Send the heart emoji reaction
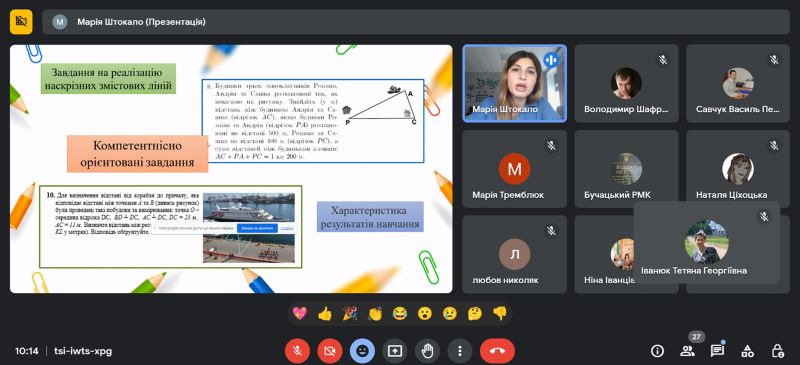 pyautogui.click(x=299, y=313)
